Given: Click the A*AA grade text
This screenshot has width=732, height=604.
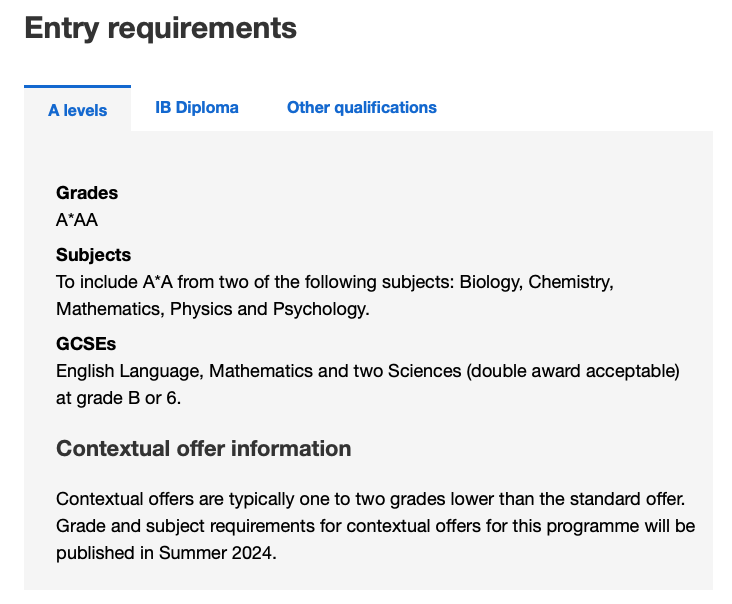Looking at the screenshot, I should click(x=77, y=220).
